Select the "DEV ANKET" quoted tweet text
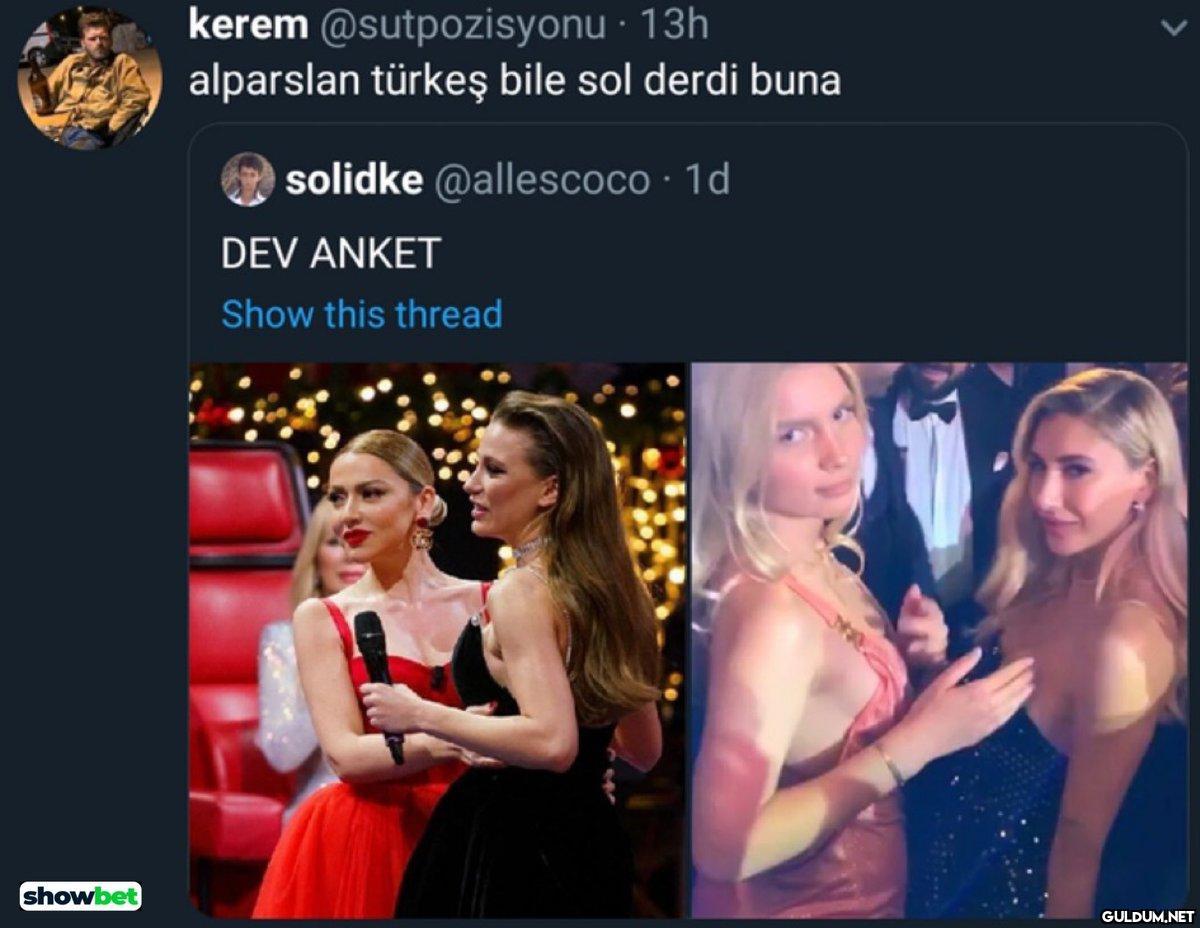Image resolution: width=1200 pixels, height=928 pixels. 331,254
